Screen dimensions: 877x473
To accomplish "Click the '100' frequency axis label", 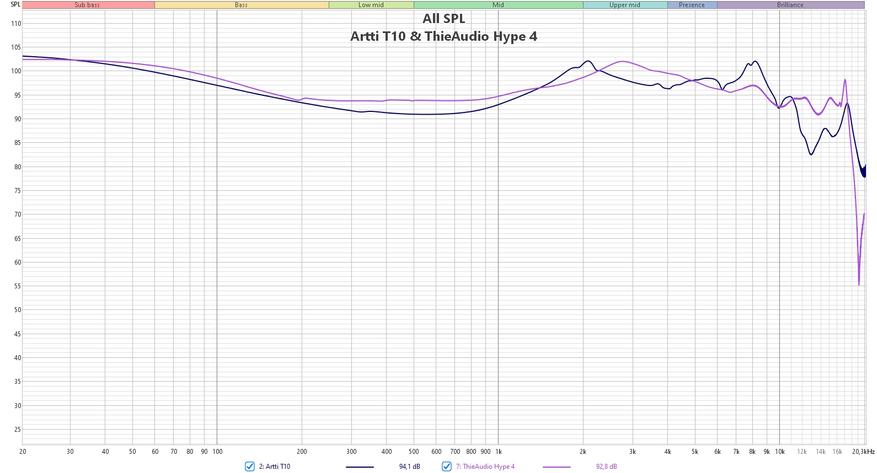I will coord(217,451).
